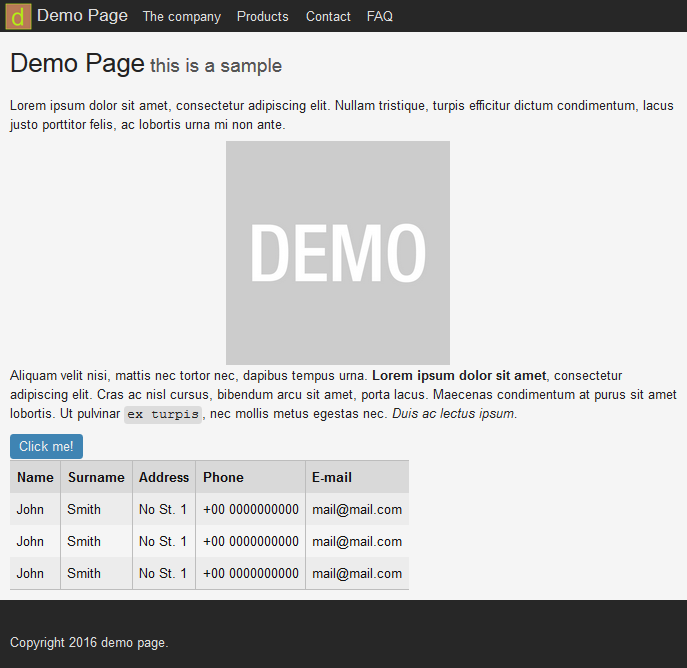Image resolution: width=687 pixels, height=668 pixels.
Task: Click the Copyright 2016 footer text
Action: click(89, 643)
